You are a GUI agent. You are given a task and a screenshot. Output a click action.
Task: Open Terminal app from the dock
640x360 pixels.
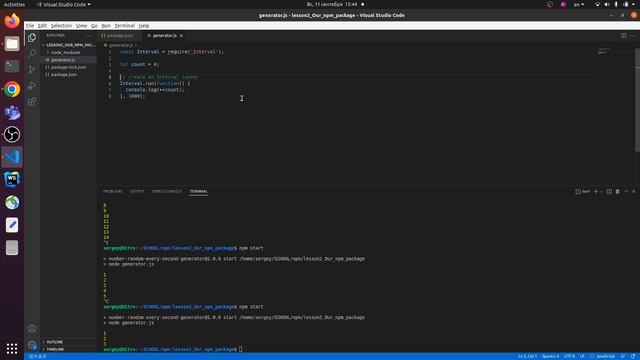click(12, 66)
